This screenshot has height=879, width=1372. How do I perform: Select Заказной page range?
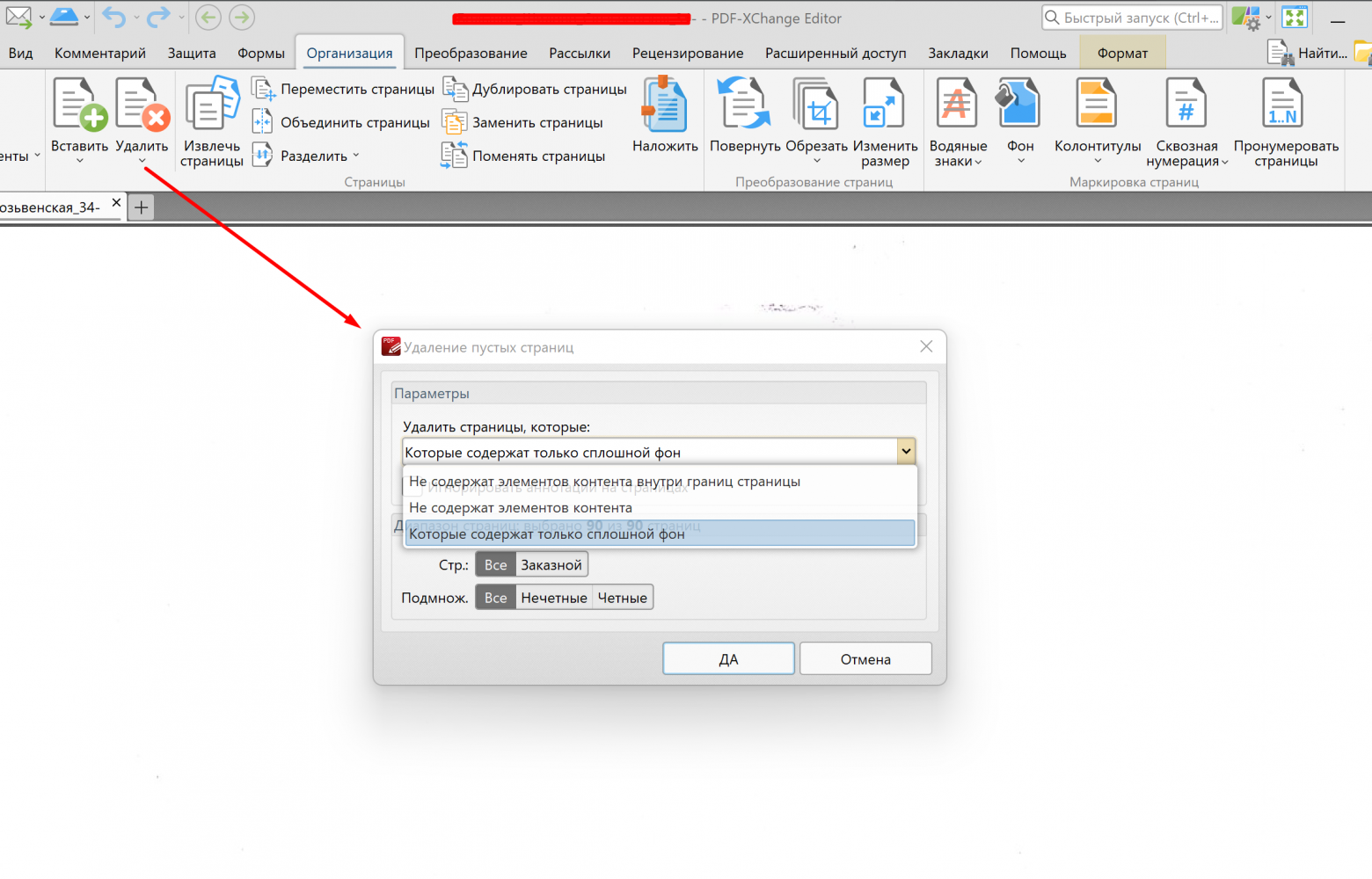click(x=551, y=564)
